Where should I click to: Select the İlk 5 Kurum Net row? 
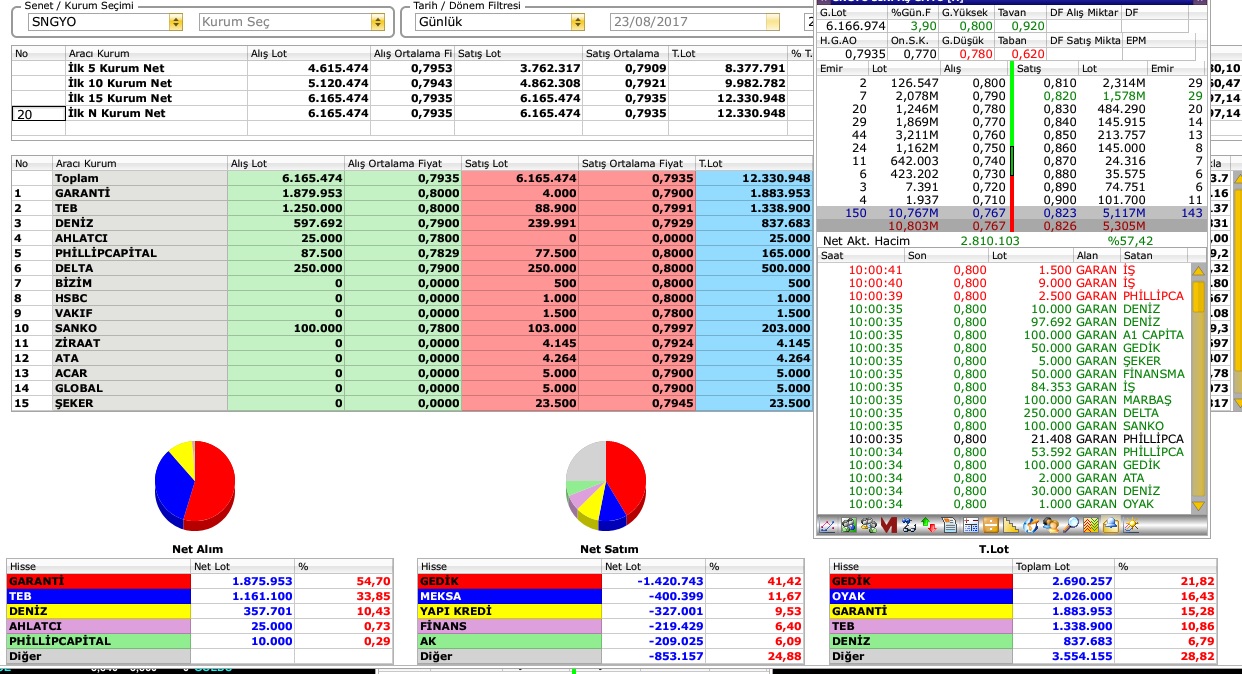pyautogui.click(x=410, y=68)
